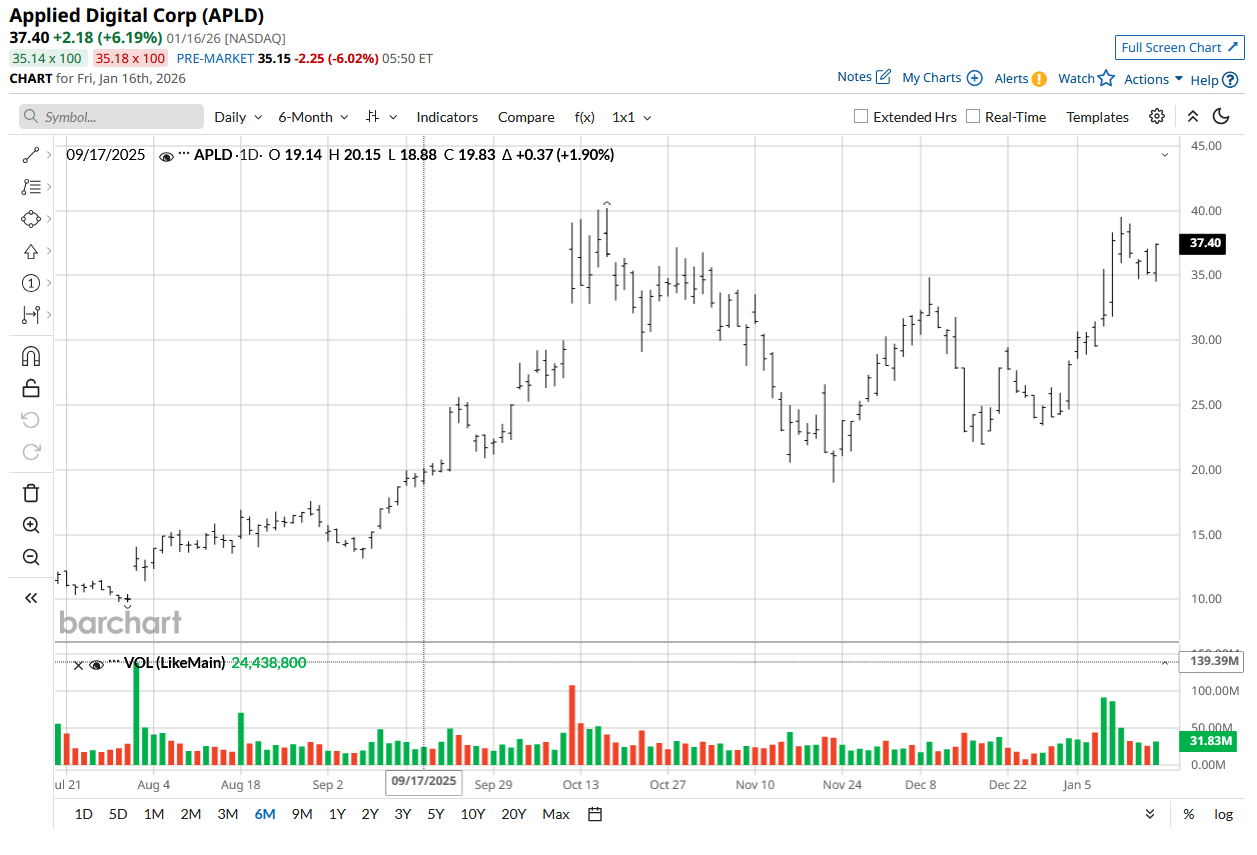Expand the bottom toolbar double chevron
The image size is (1257, 855).
point(1150,814)
